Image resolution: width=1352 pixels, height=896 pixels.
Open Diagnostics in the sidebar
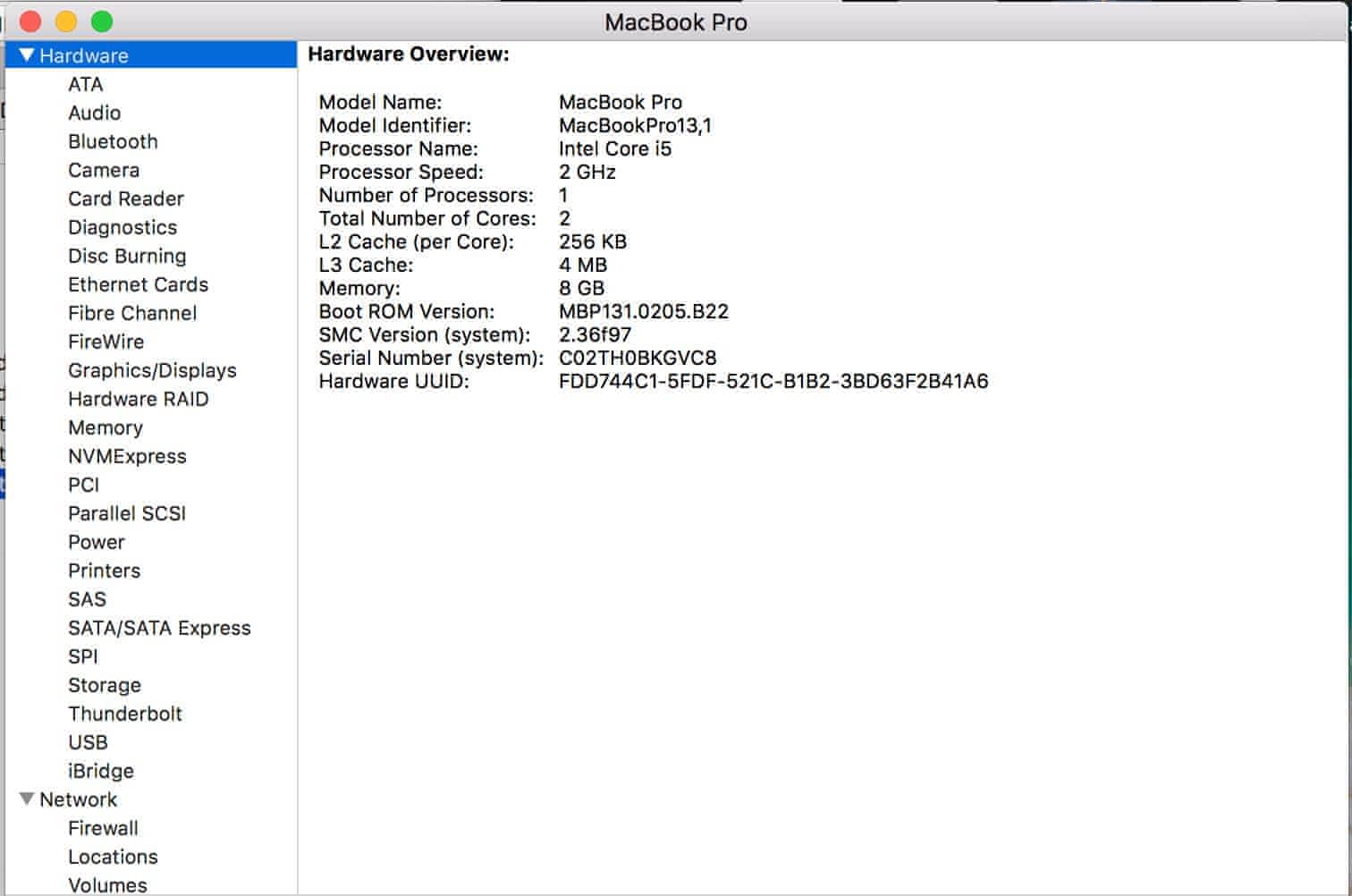[123, 227]
